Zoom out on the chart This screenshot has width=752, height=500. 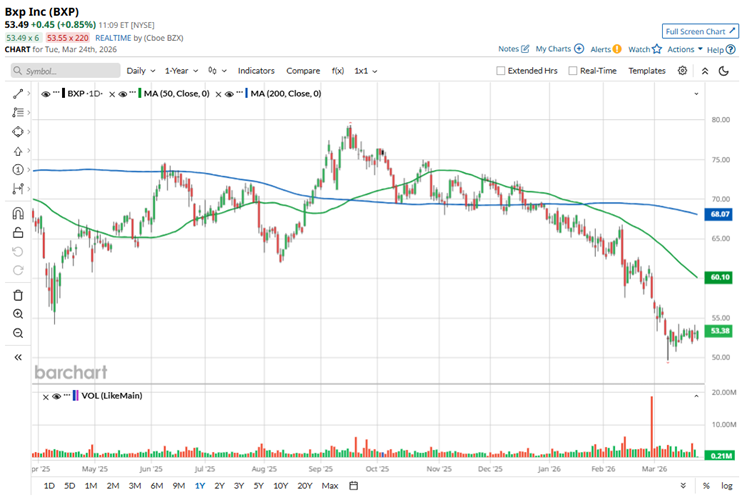[x=18, y=333]
